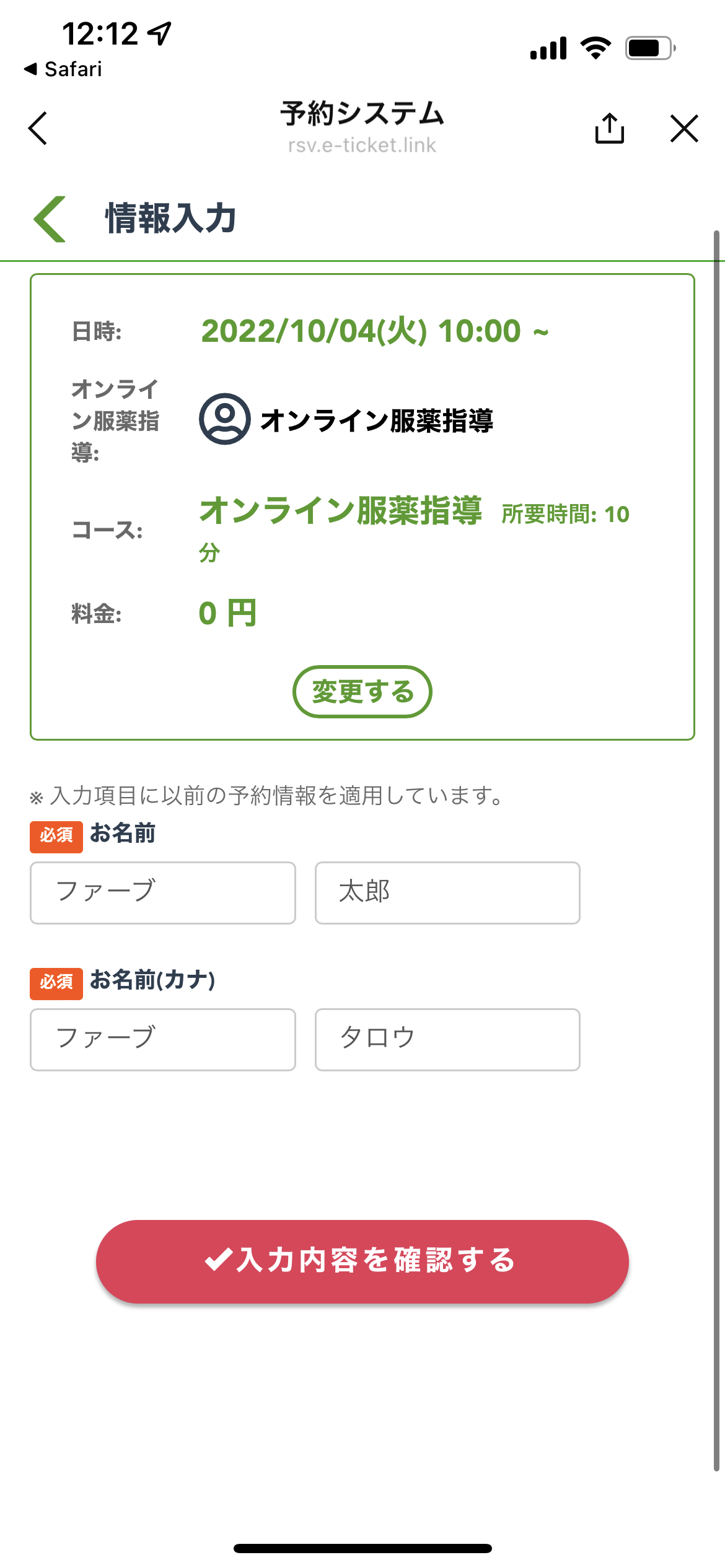Open the share sheet icon

[610, 128]
